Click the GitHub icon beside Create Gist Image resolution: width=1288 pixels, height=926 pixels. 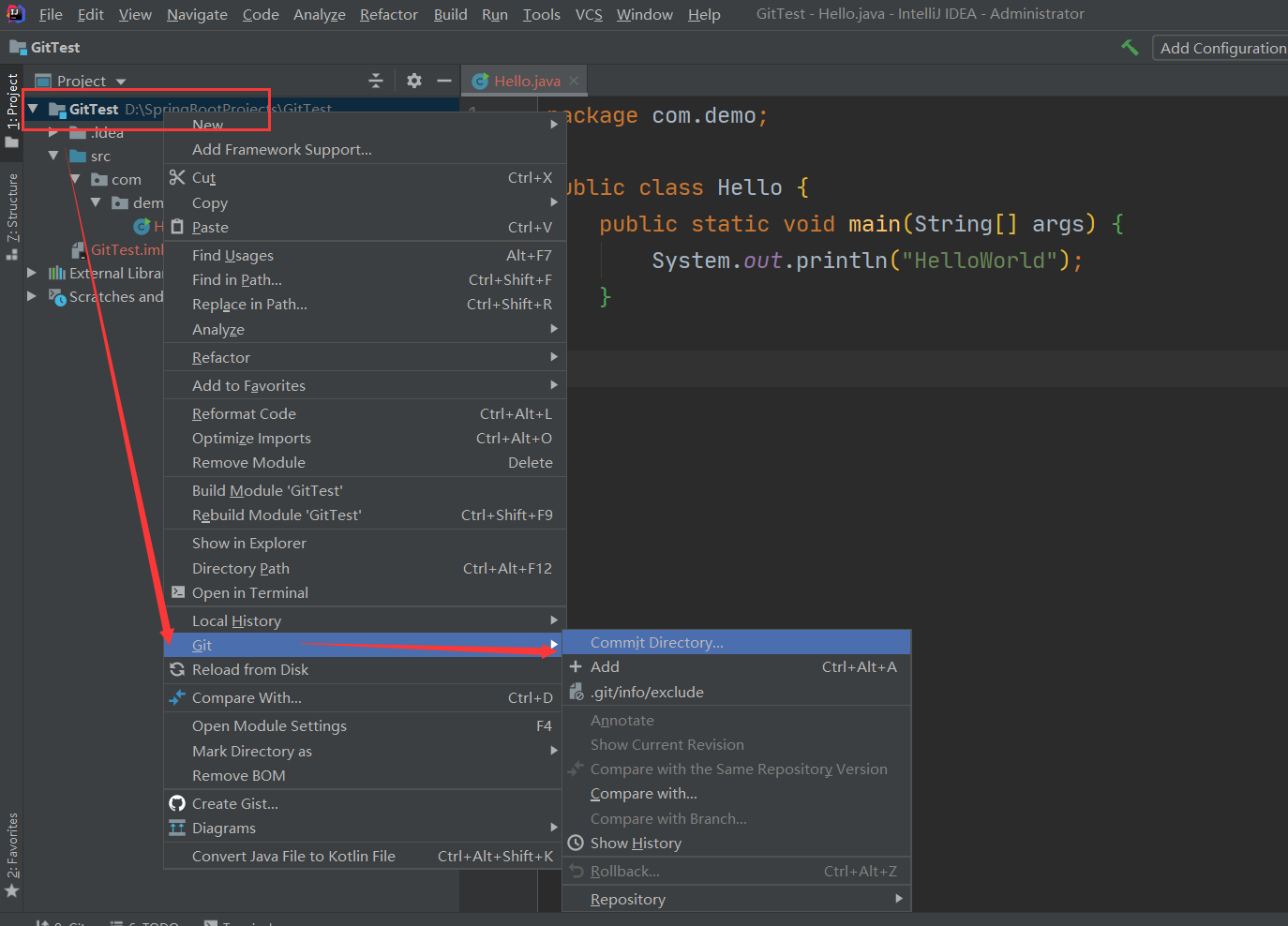pos(177,803)
